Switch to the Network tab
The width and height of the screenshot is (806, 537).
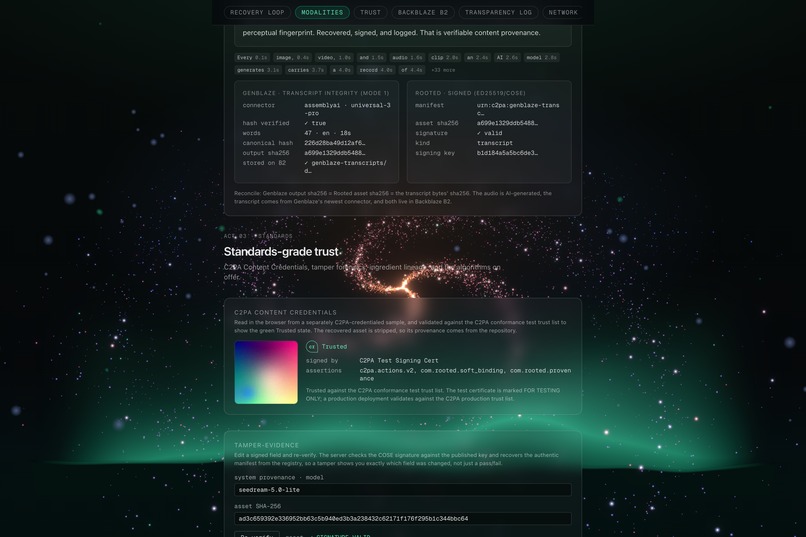[x=563, y=12]
